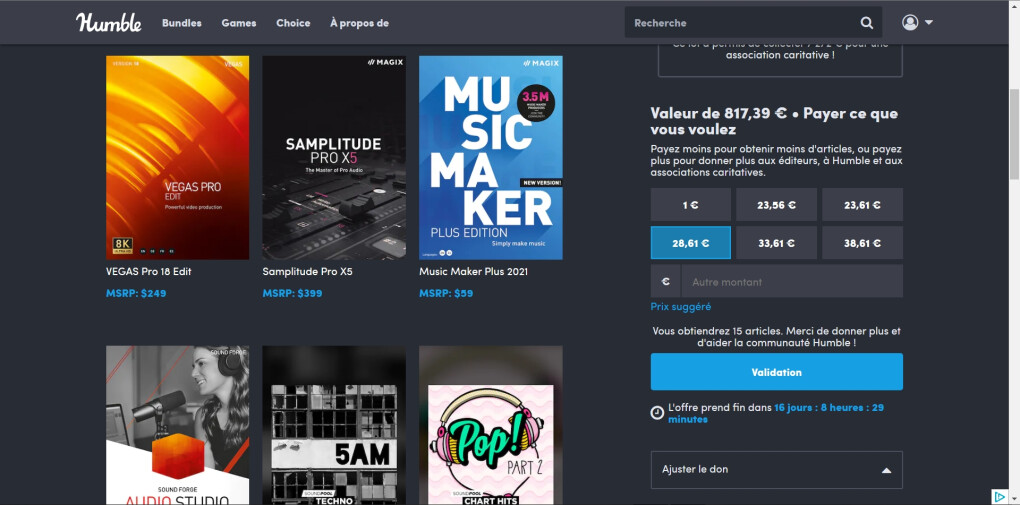The width and height of the screenshot is (1020, 505).
Task: Click the Samplitude Pro X5 title
Action: click(x=307, y=271)
